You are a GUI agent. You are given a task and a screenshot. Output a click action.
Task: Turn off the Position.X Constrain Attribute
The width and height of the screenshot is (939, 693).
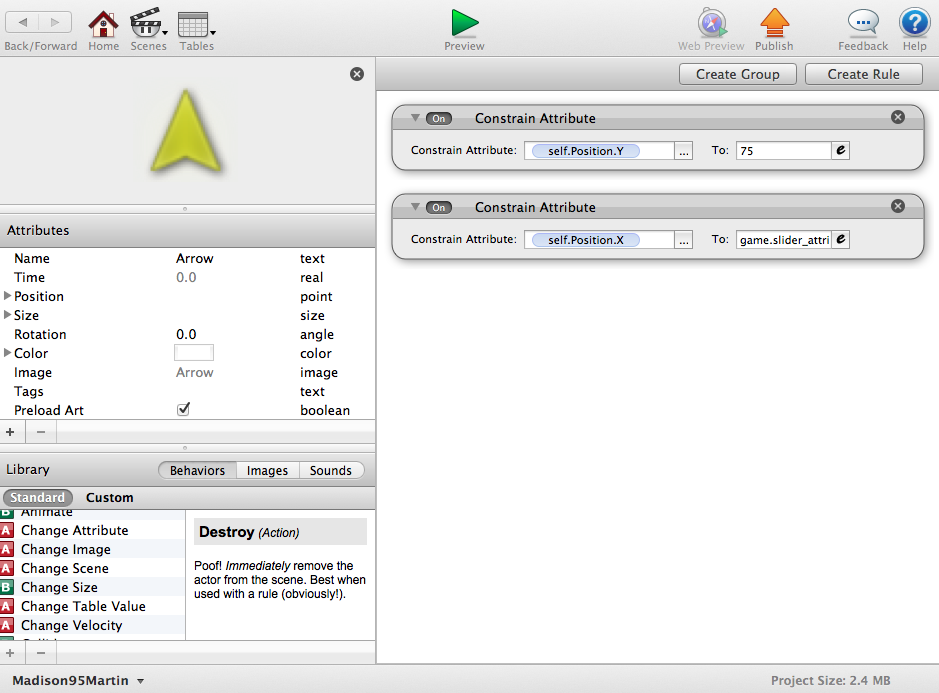(x=439, y=207)
